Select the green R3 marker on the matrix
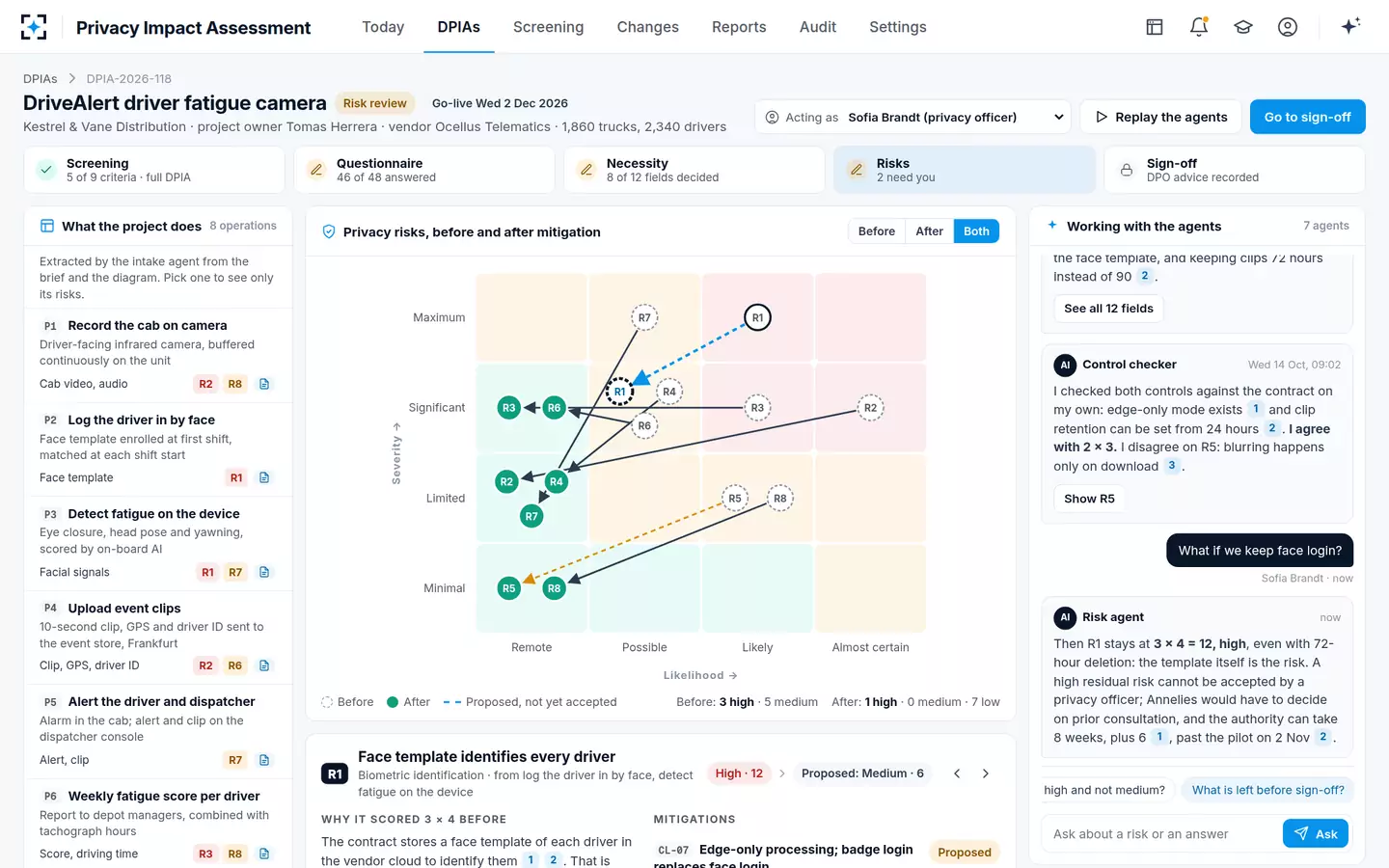 [509, 408]
